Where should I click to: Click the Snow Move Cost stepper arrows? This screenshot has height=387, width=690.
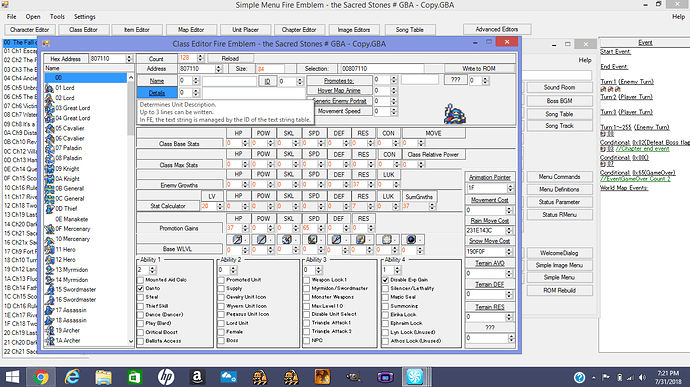(x=510, y=251)
